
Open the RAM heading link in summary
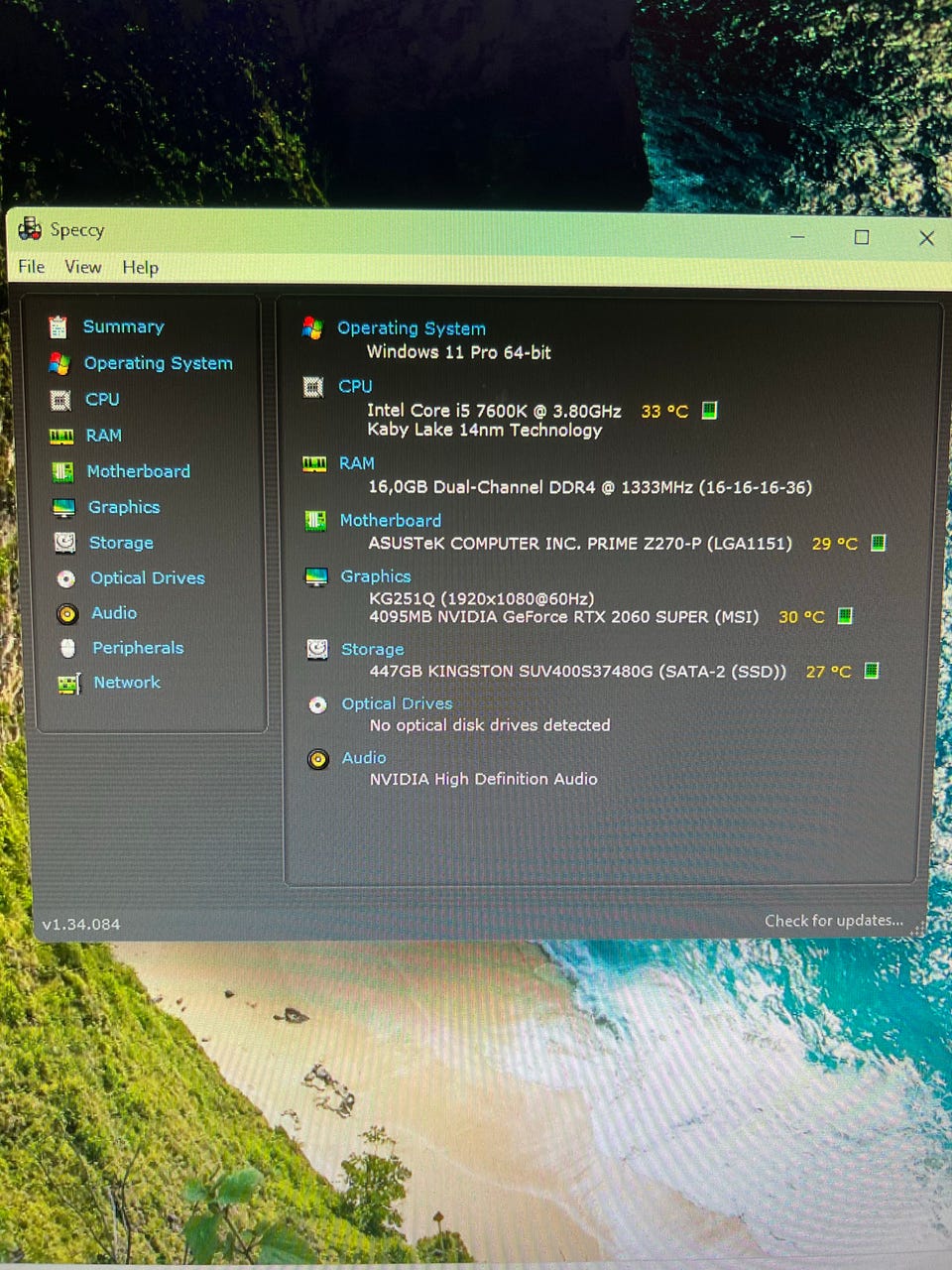coord(357,463)
